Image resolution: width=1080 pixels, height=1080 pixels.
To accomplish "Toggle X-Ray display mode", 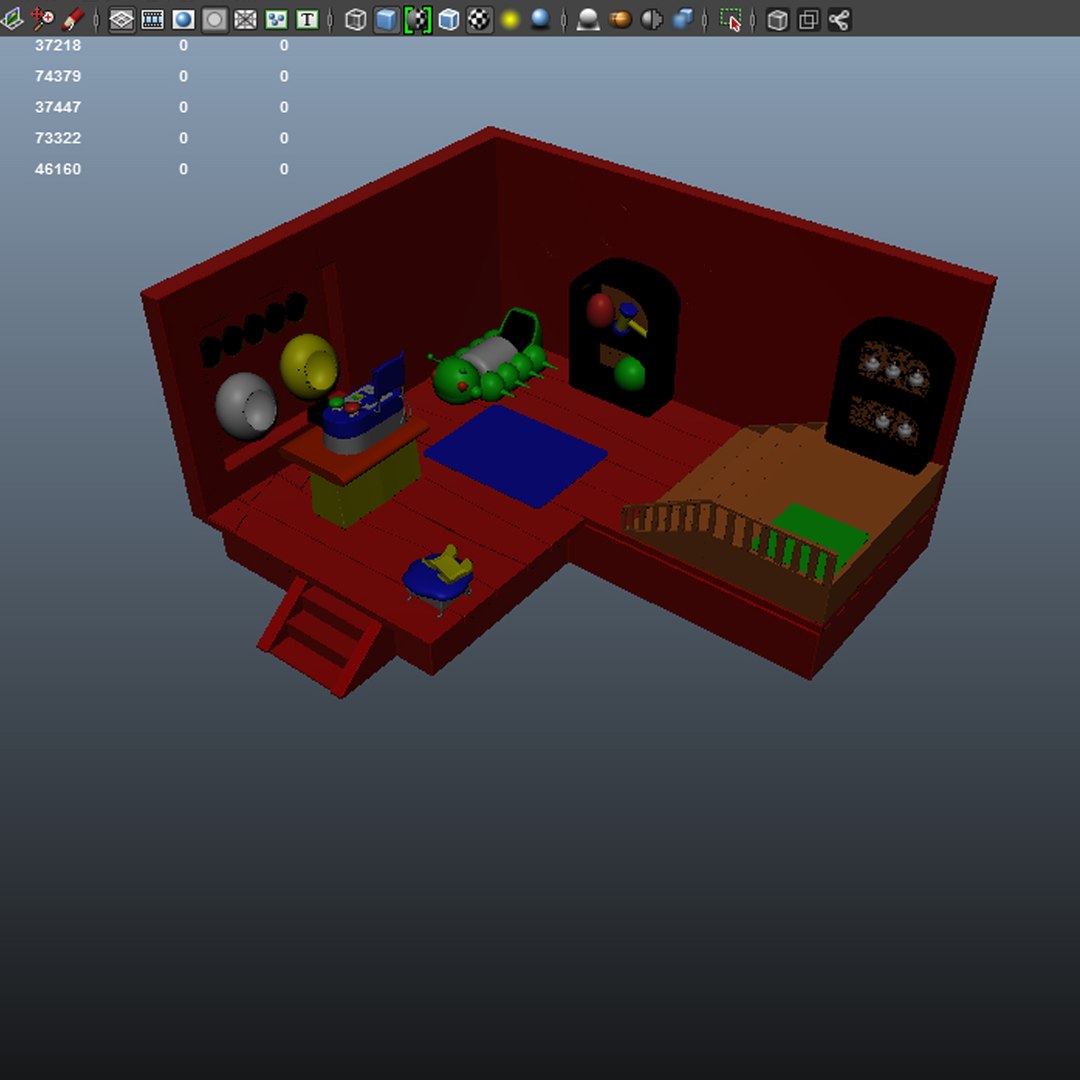I will click(x=778, y=19).
